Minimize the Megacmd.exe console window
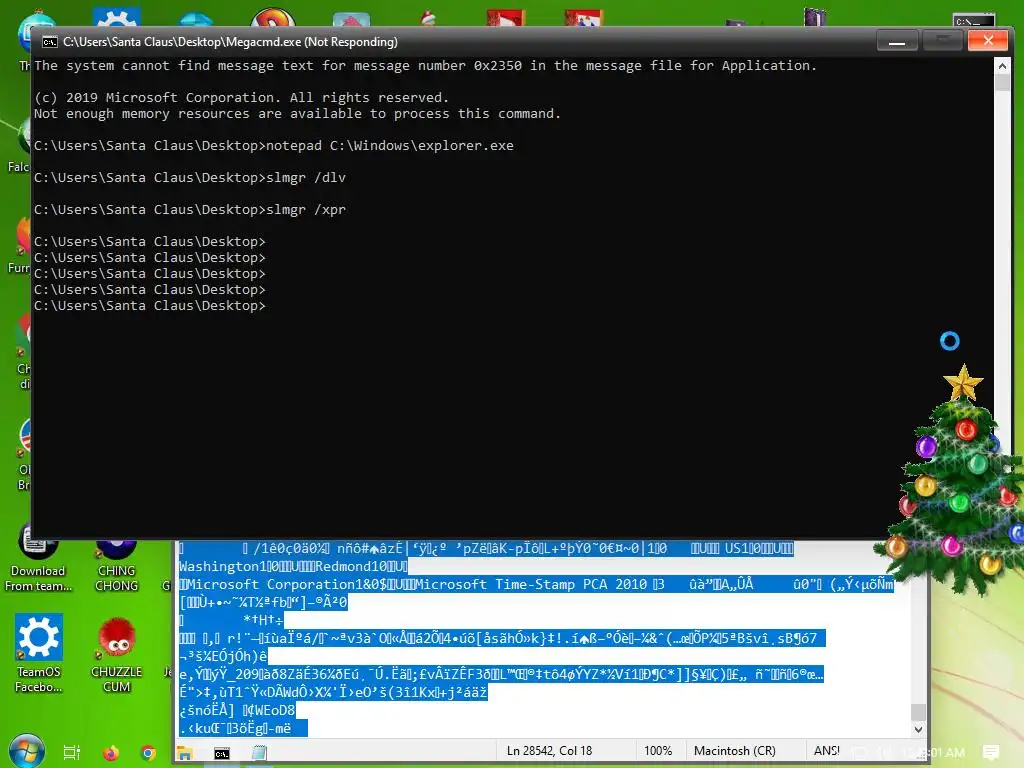 click(x=897, y=41)
